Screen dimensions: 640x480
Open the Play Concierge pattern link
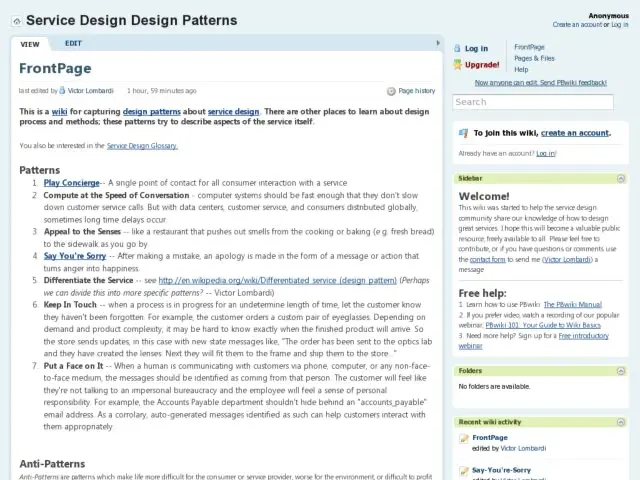coord(71,183)
